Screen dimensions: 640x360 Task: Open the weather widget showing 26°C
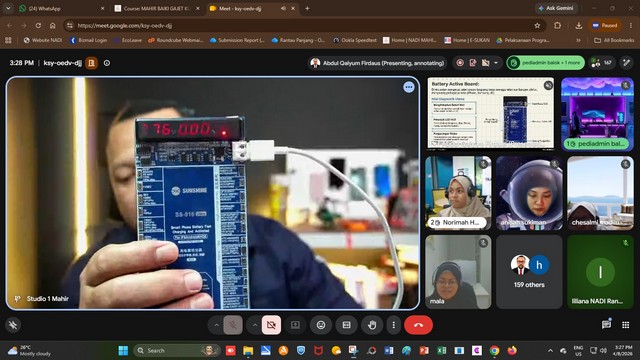click(x=29, y=350)
